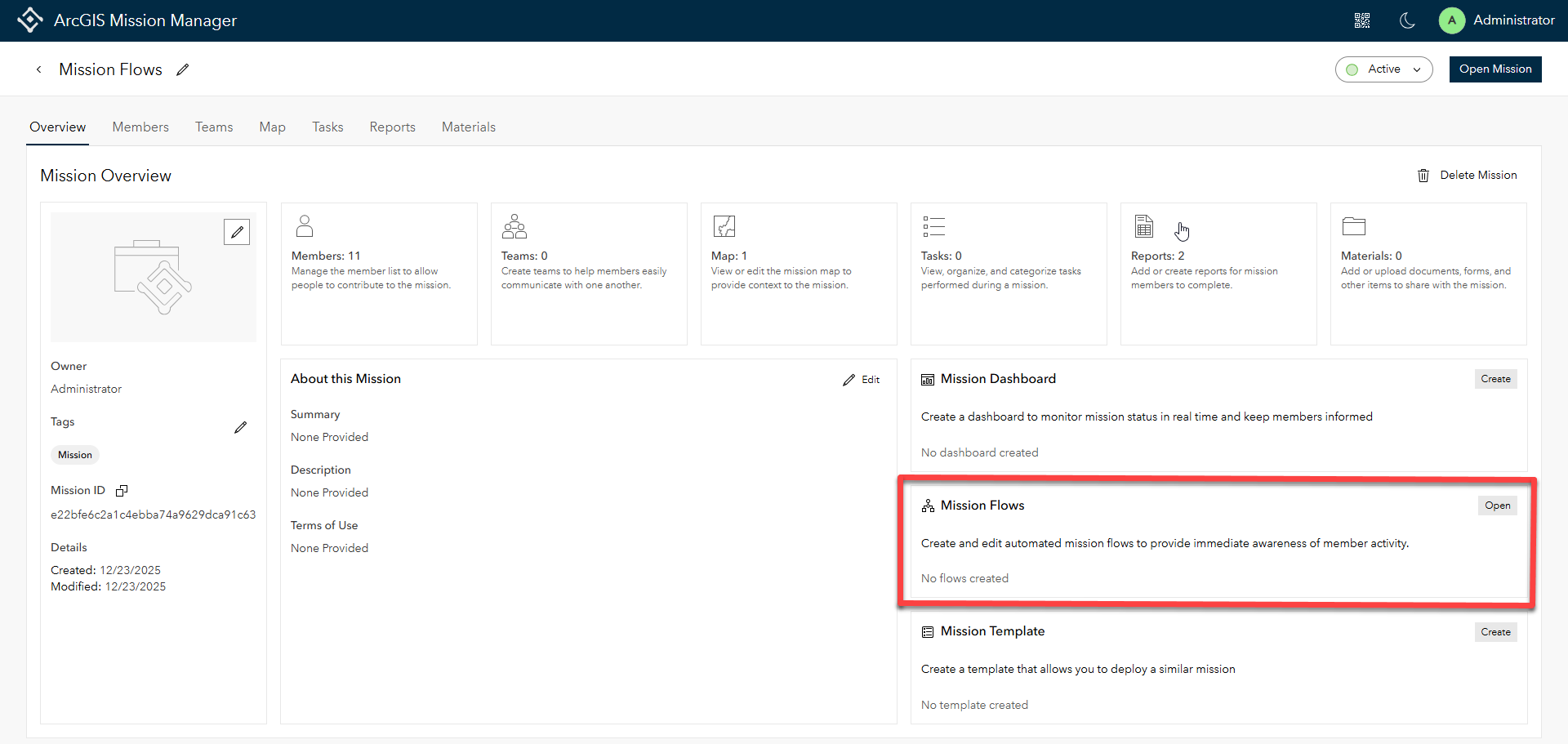Viewport: 1568px width, 744px height.
Task: Open the Administrator user avatar
Action: [x=1452, y=20]
